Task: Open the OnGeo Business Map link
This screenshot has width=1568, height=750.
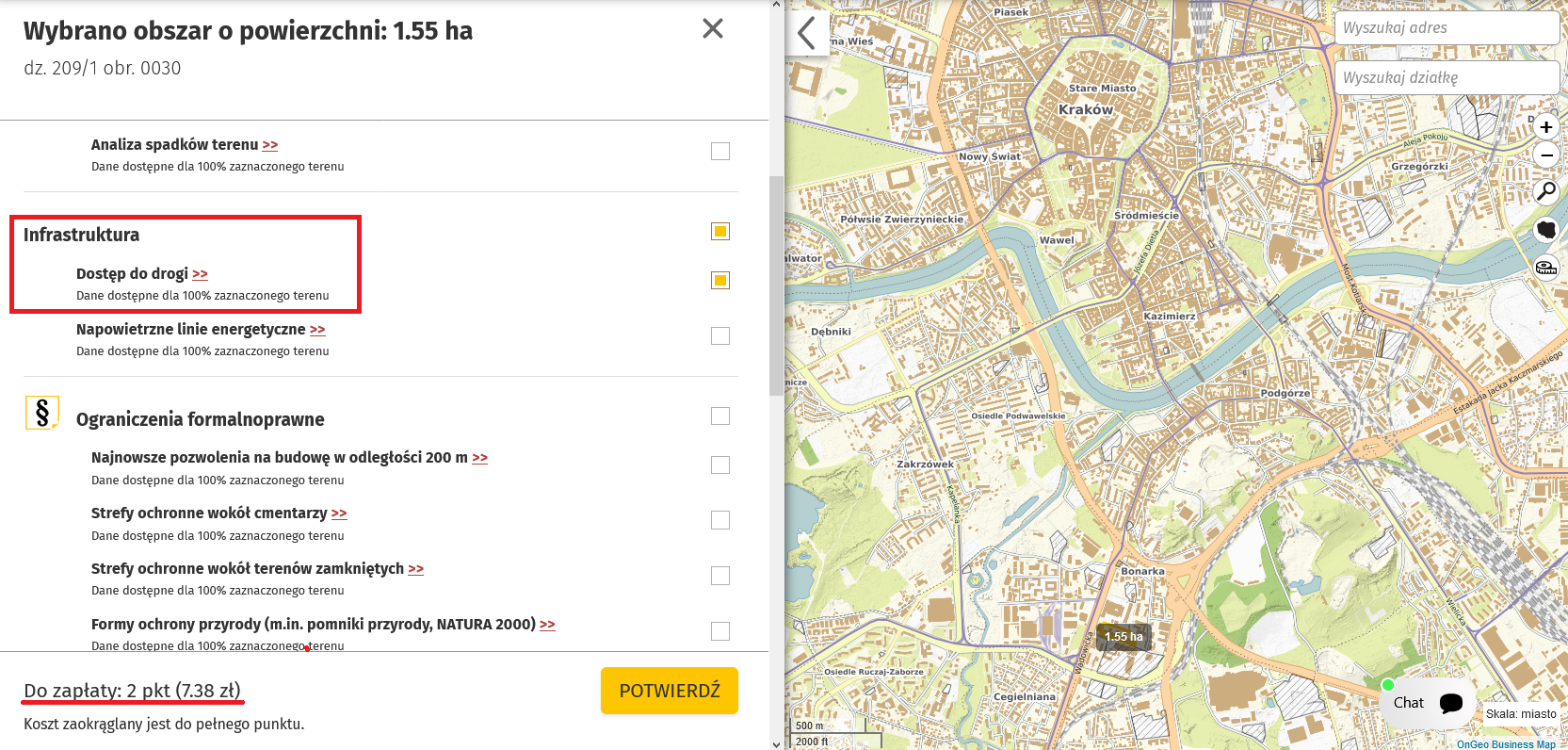Action: pos(1506,743)
